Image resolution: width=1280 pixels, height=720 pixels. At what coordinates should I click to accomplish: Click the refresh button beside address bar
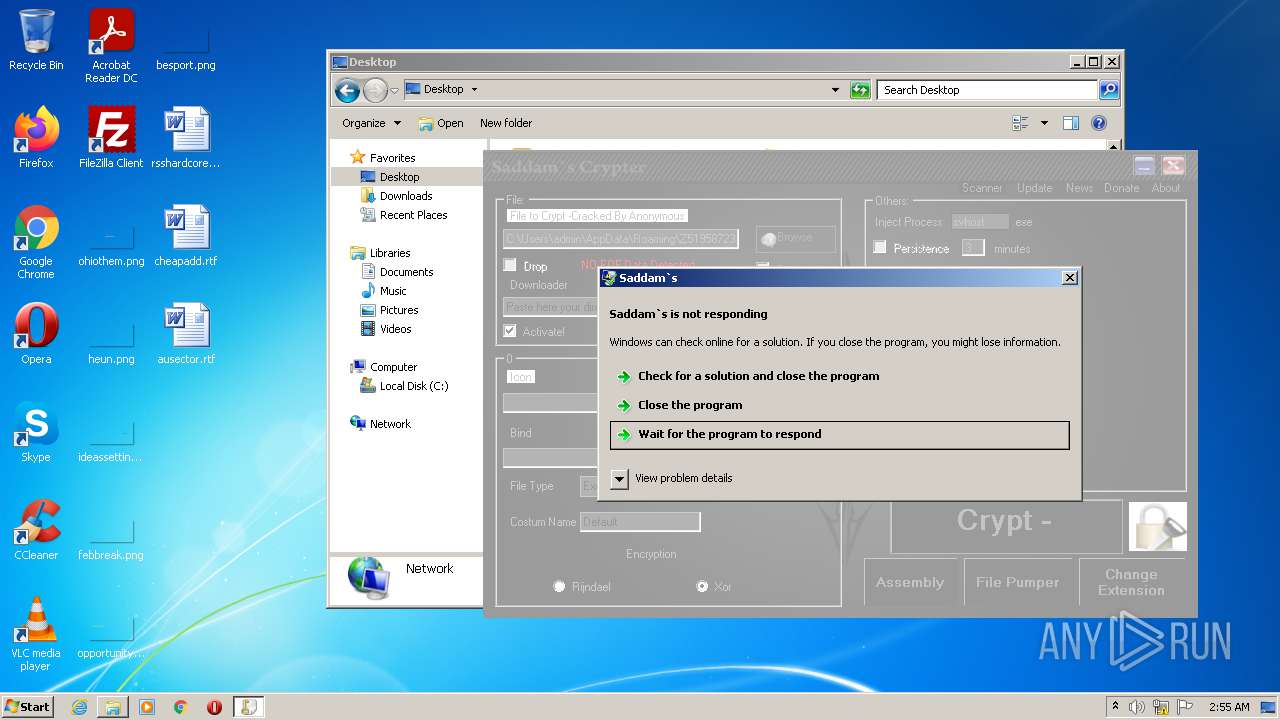click(x=860, y=90)
